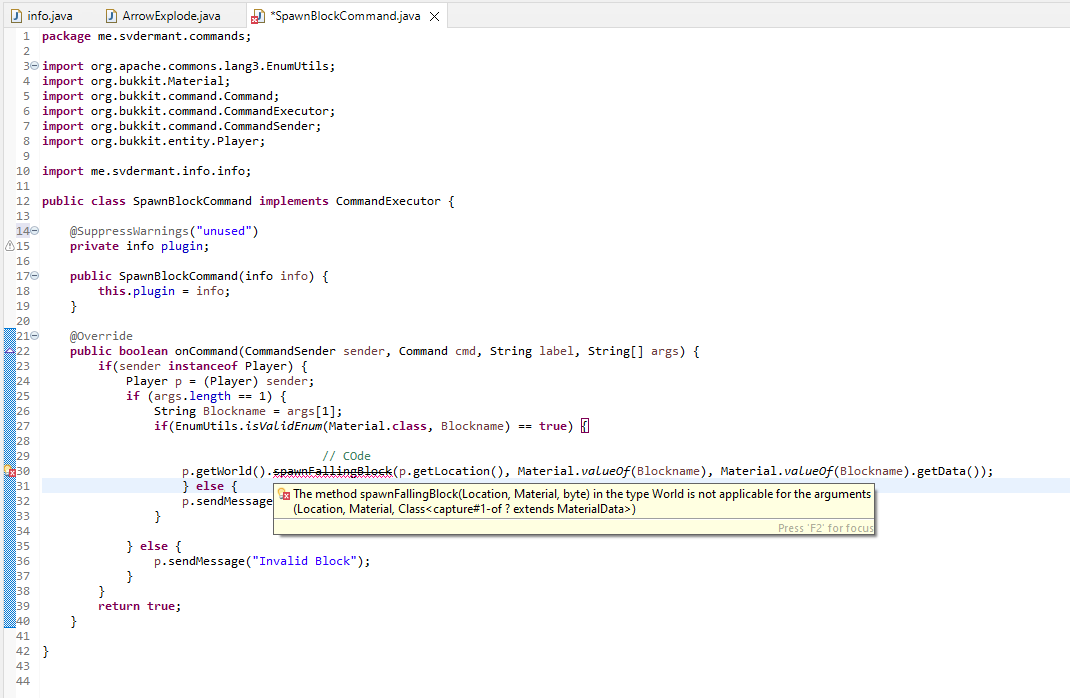Click the "Invalid Block" string literal
The width and height of the screenshot is (1070, 698).
(x=304, y=562)
